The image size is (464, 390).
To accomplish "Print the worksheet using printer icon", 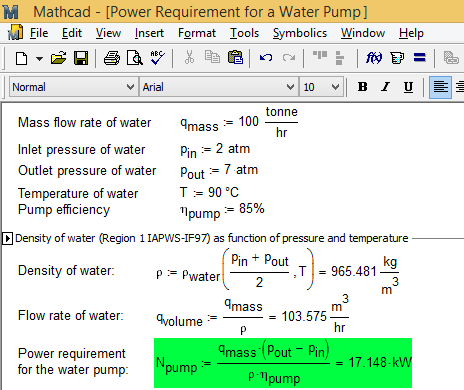I will (112, 58).
